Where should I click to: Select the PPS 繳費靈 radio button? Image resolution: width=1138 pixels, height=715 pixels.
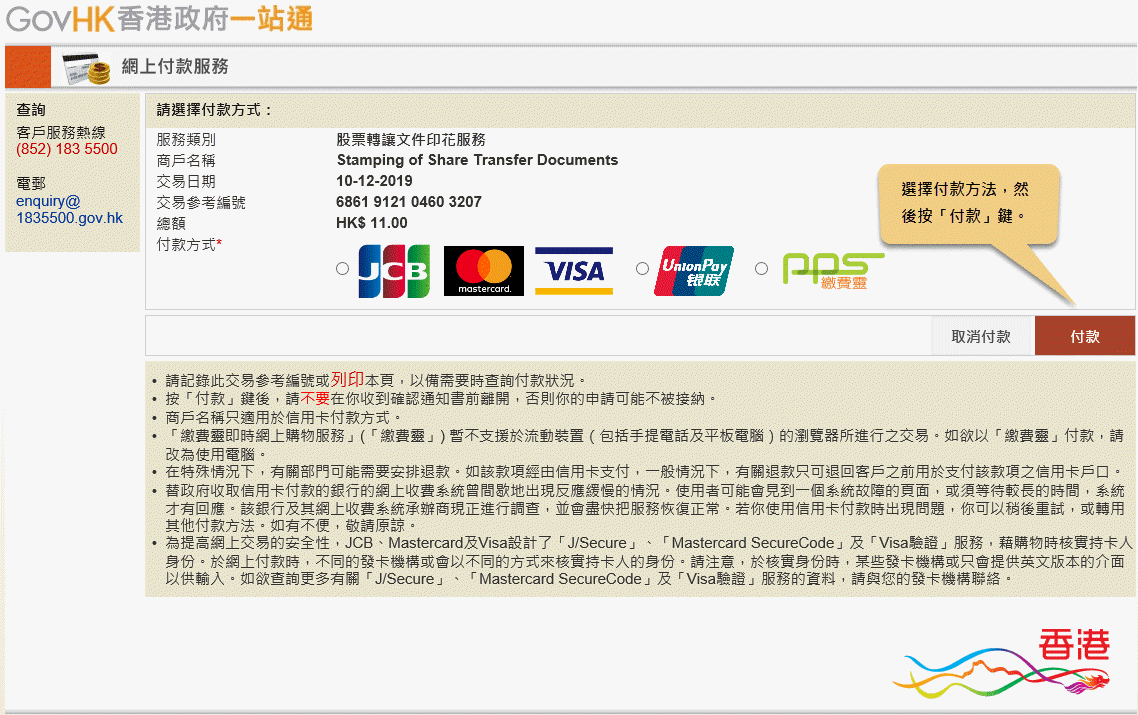pyautogui.click(x=761, y=269)
